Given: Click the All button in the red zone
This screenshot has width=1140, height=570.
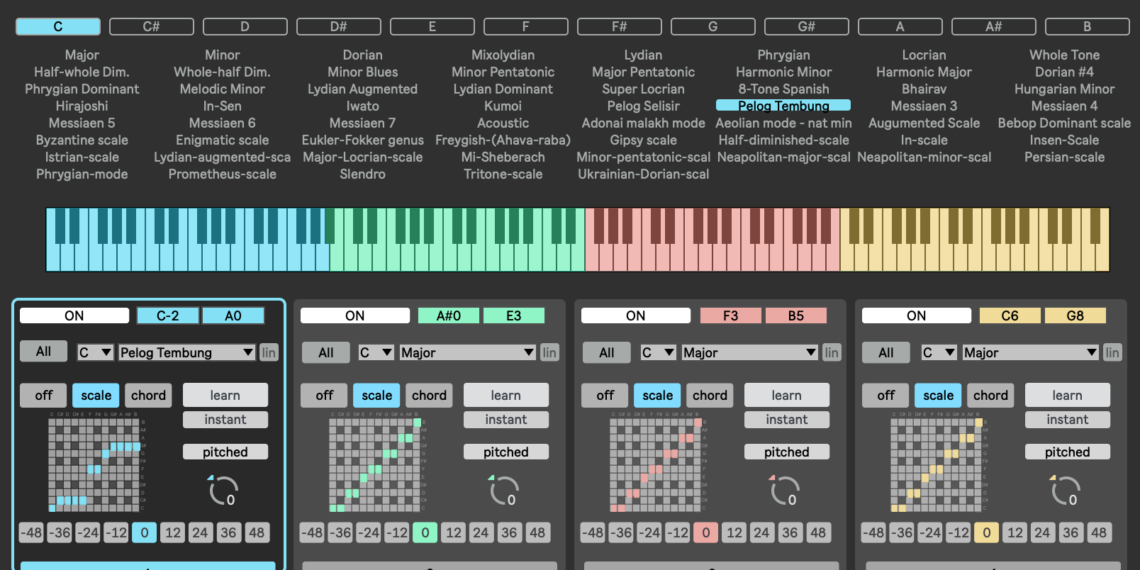Looking at the screenshot, I should tap(607, 353).
